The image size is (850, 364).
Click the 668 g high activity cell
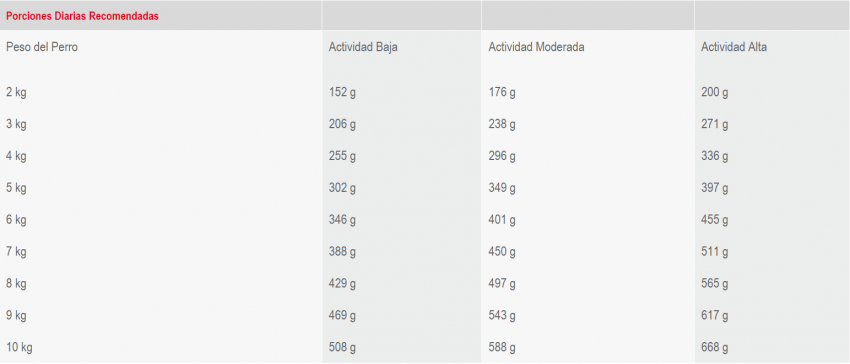coord(714,347)
